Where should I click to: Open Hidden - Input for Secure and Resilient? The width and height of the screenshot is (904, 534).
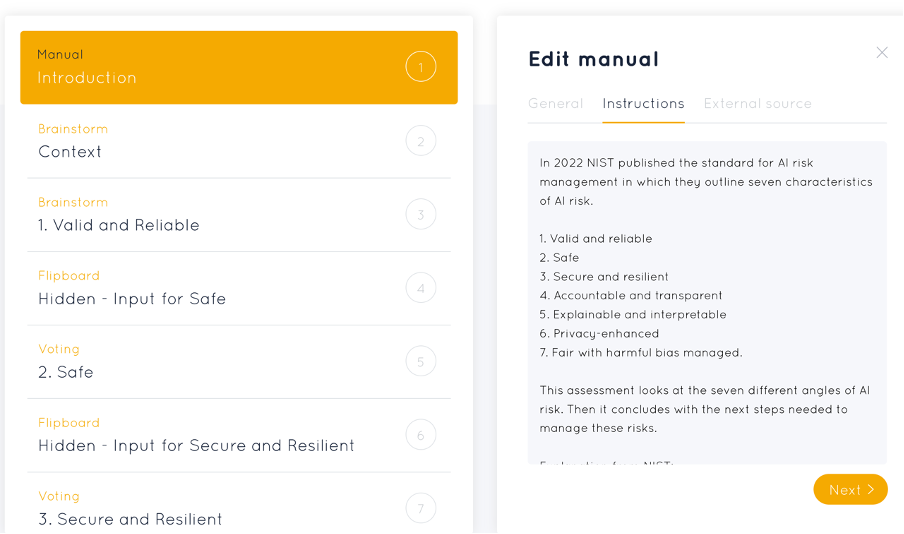point(200,436)
